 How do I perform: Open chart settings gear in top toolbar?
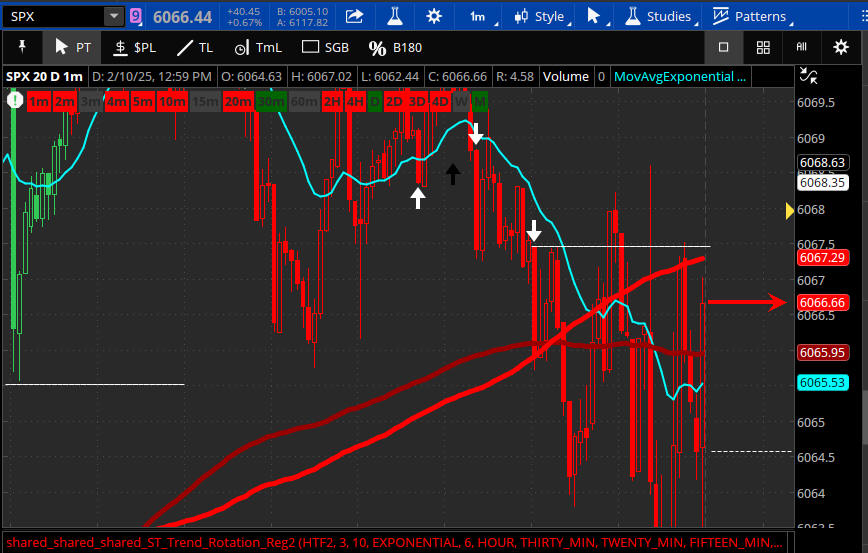[433, 16]
